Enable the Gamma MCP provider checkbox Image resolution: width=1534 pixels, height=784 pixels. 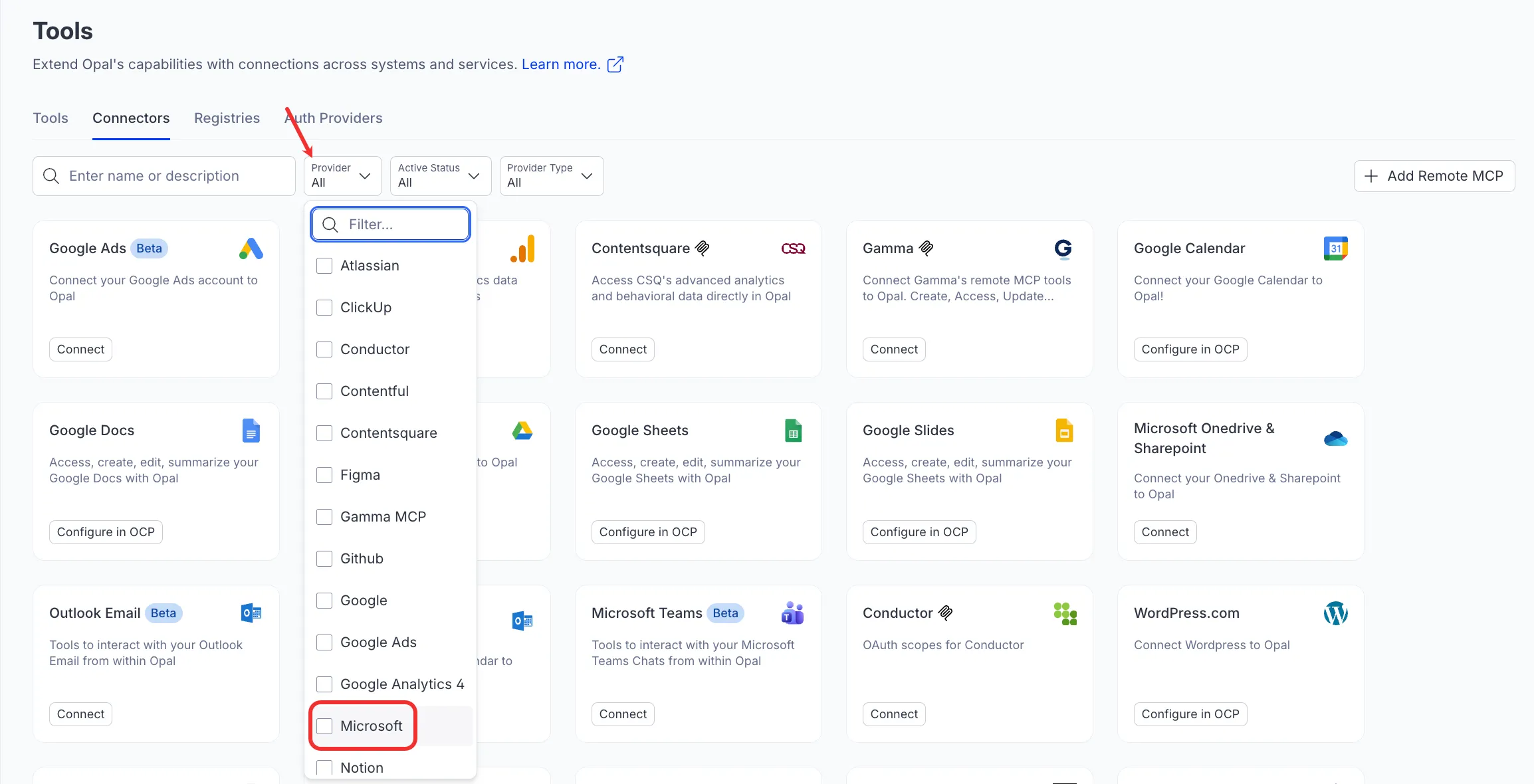coord(324,517)
